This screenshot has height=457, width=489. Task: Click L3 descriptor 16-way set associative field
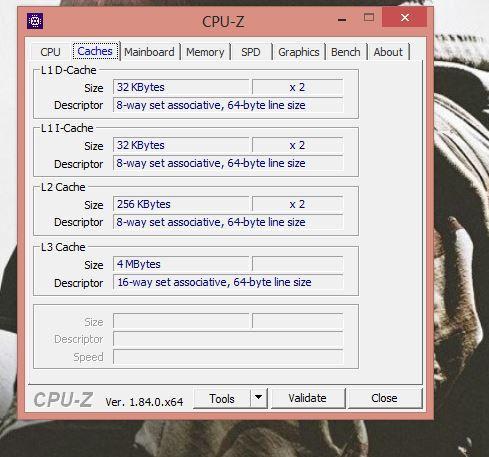point(228,282)
